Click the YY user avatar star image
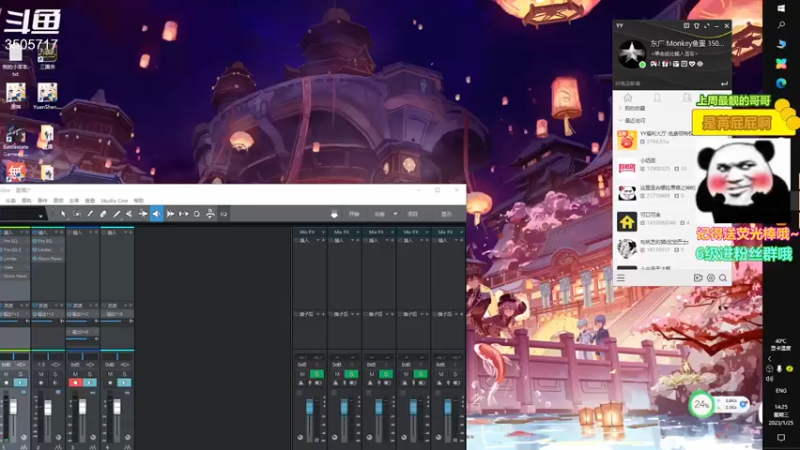800x450 pixels. [x=632, y=53]
